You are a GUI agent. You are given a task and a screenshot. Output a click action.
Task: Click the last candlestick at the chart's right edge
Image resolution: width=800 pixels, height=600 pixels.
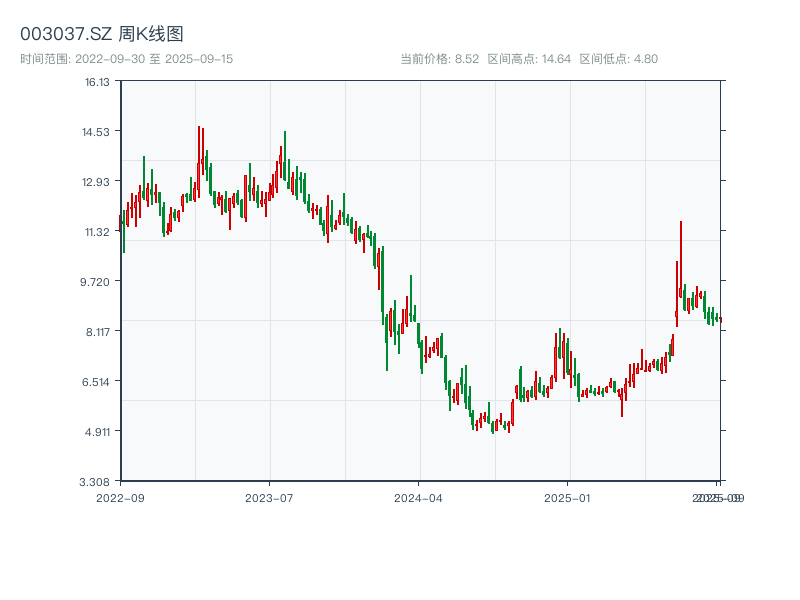pyautogui.click(x=718, y=319)
